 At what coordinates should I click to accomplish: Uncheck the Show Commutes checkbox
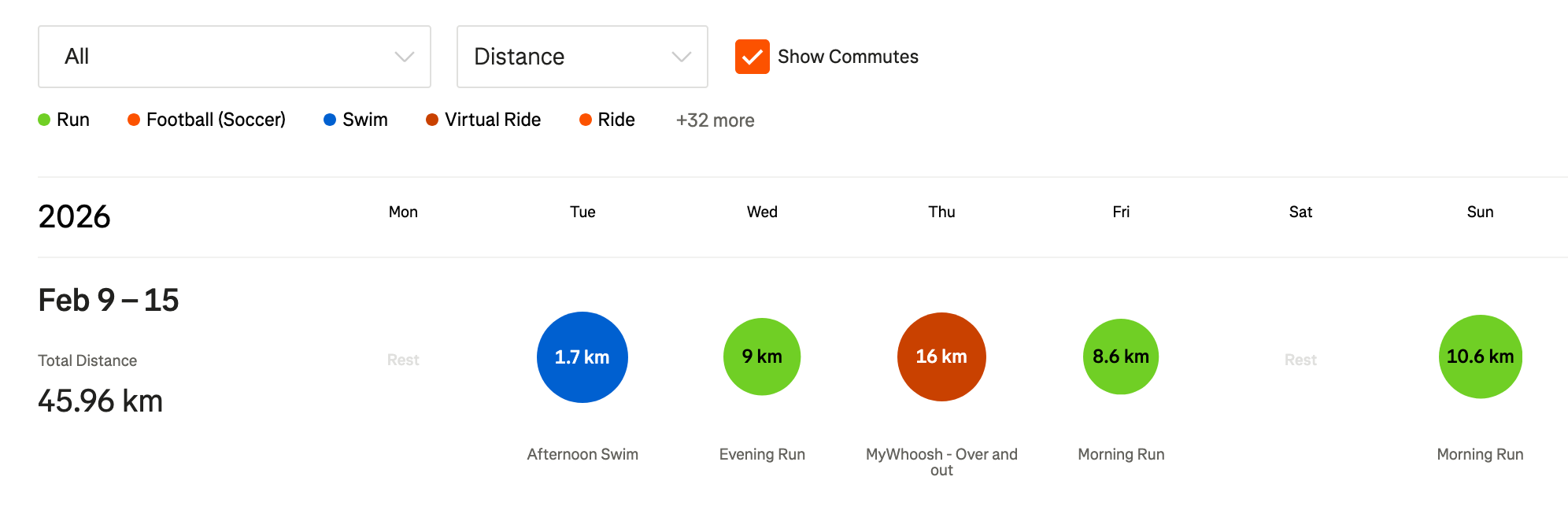click(x=752, y=57)
